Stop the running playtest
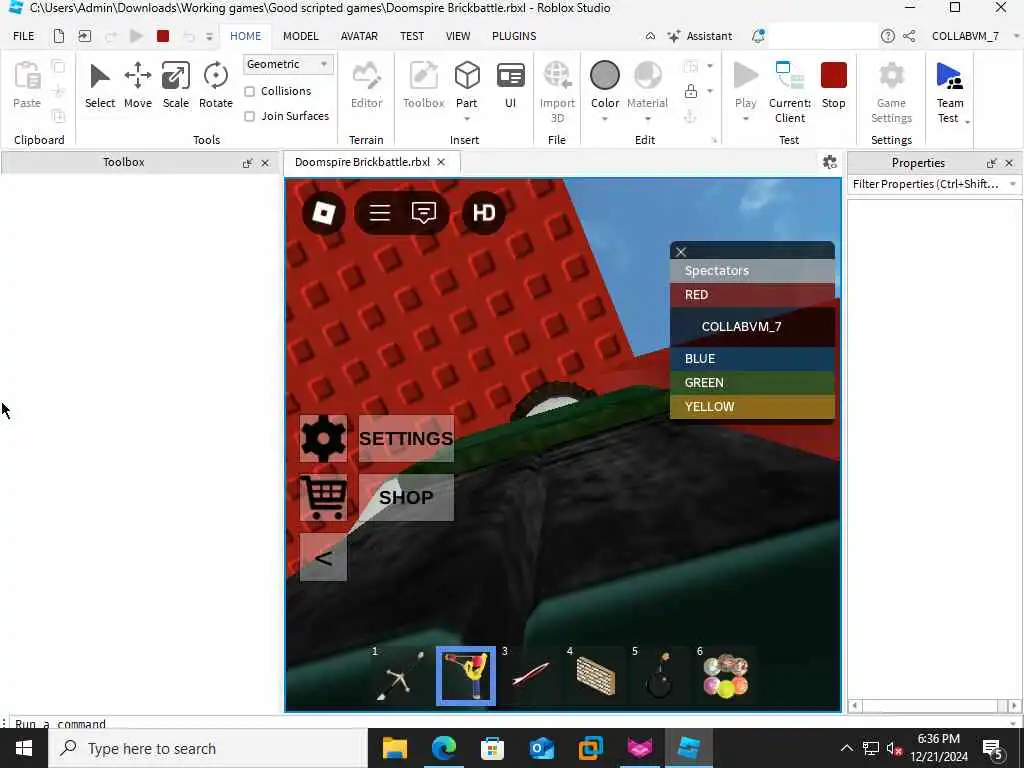 click(x=833, y=85)
